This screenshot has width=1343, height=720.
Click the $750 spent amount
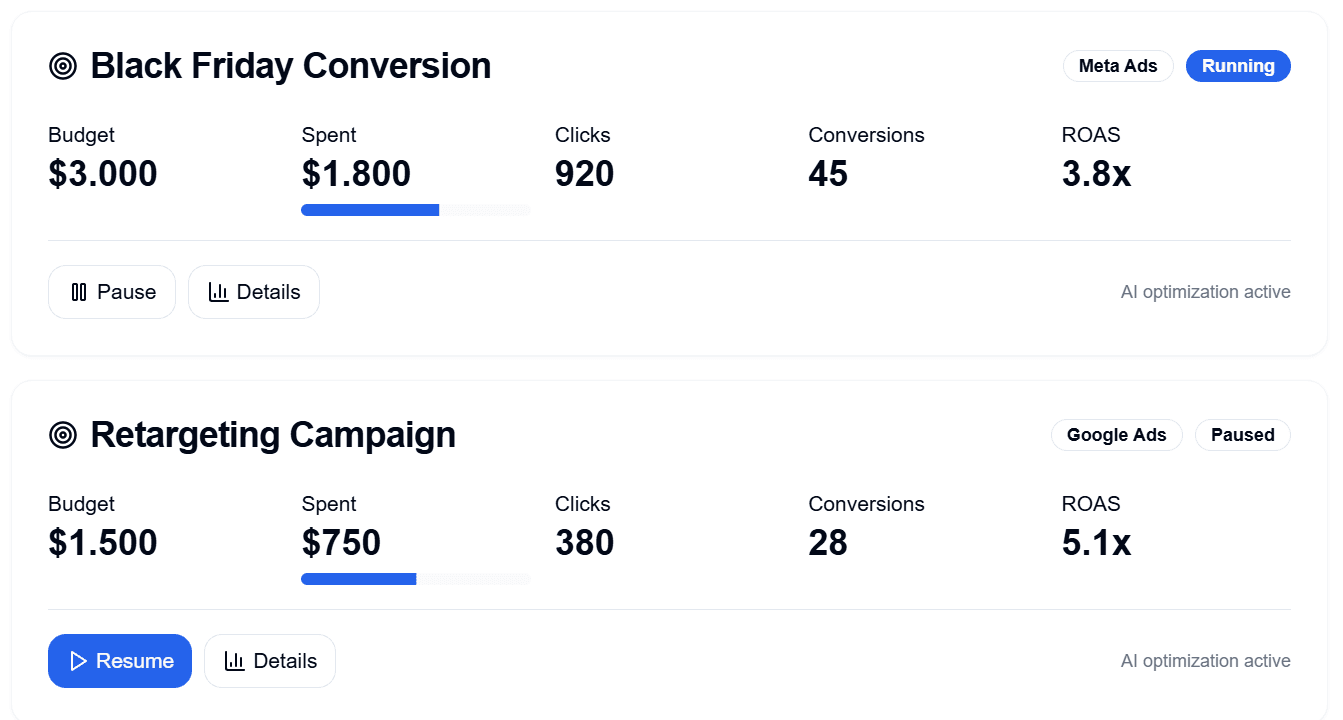pos(341,543)
